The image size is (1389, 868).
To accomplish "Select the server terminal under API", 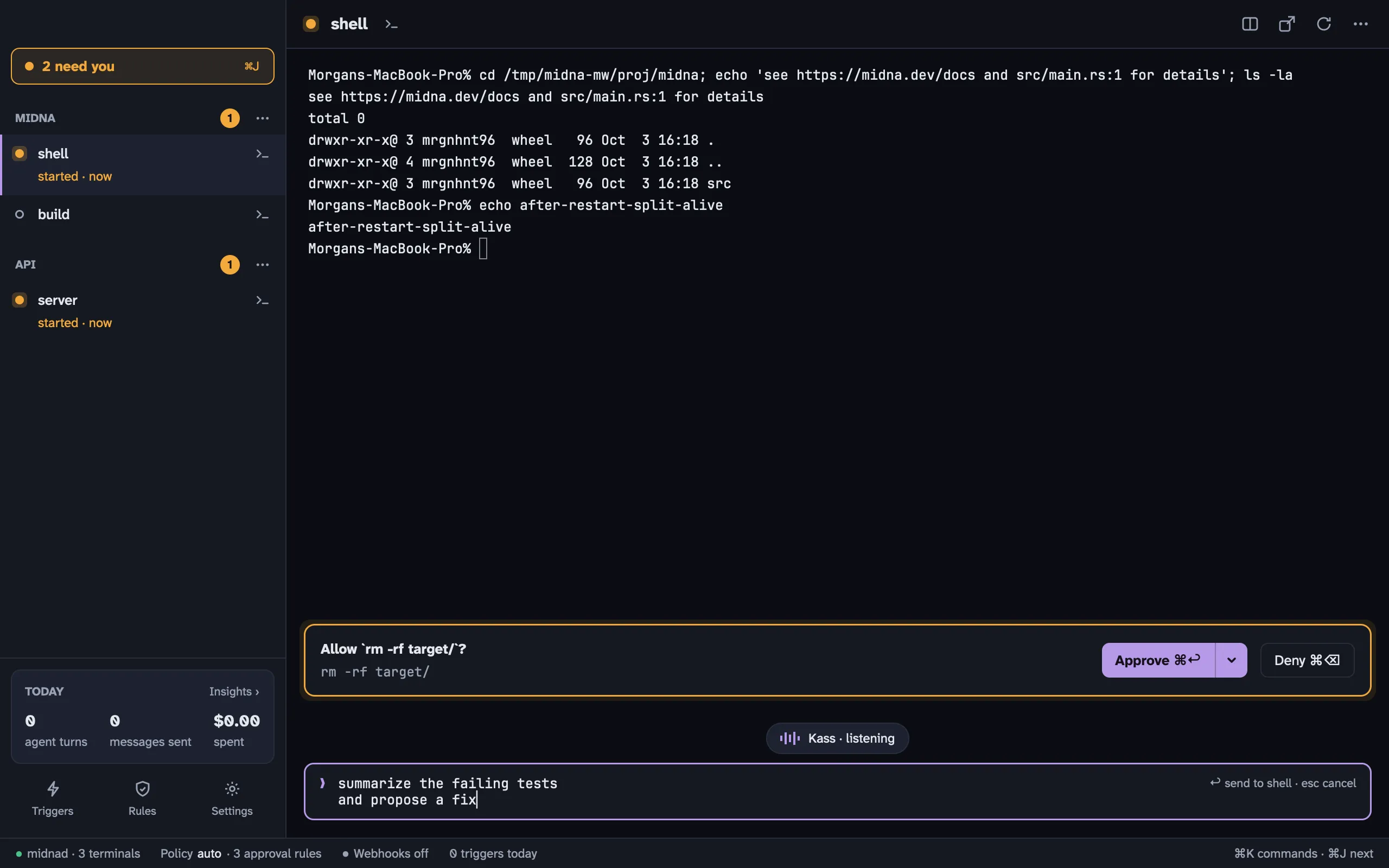I will pos(143,311).
